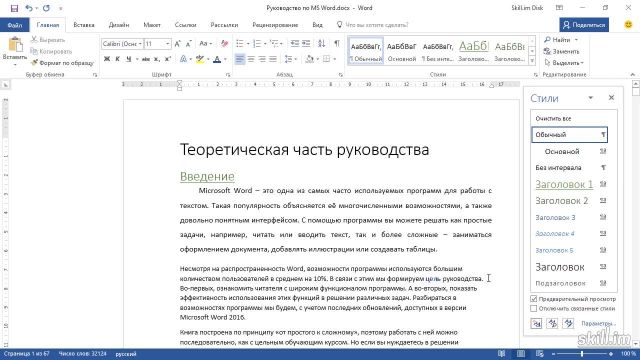Sort the selected text

click(x=322, y=44)
